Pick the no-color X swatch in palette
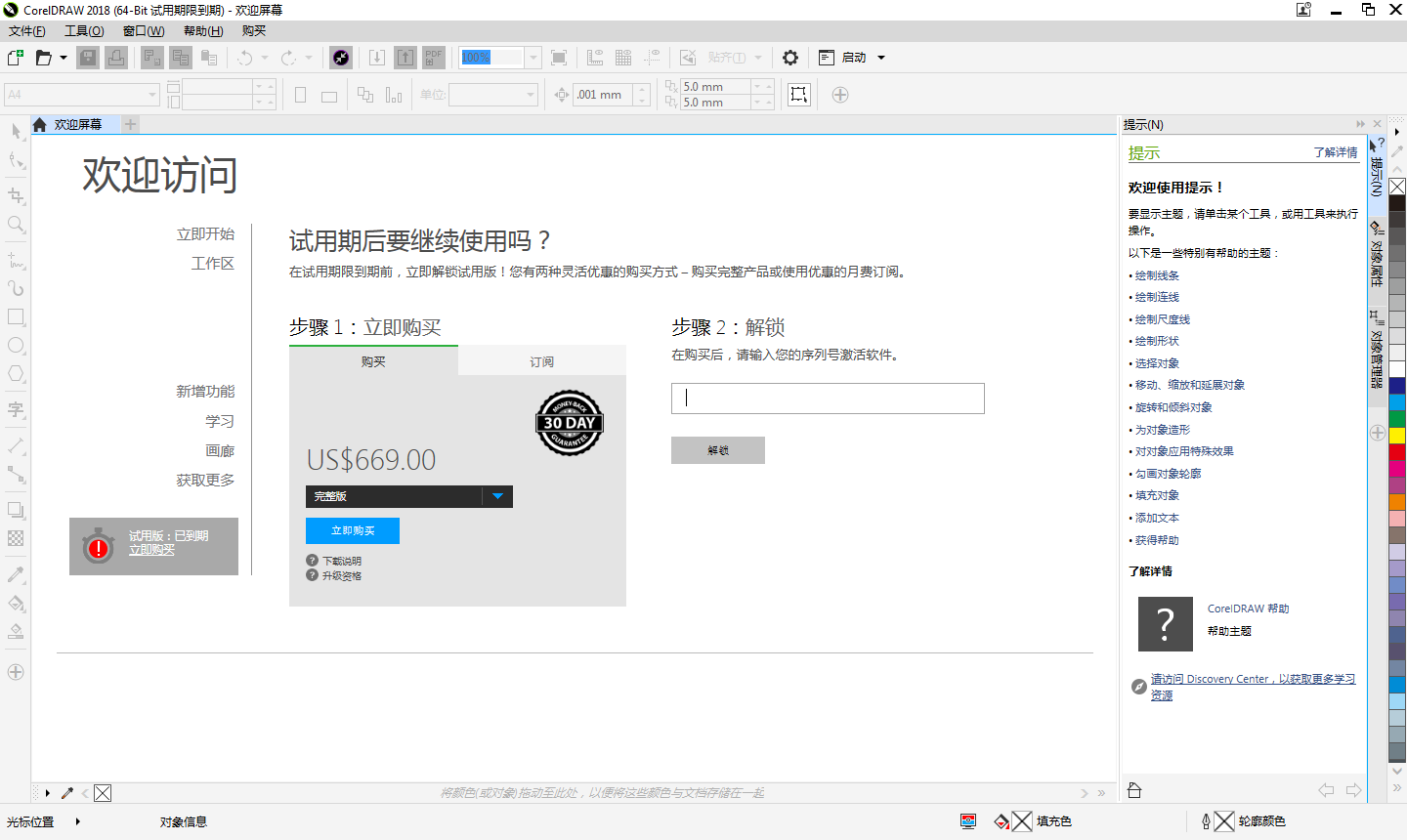 (x=1397, y=187)
